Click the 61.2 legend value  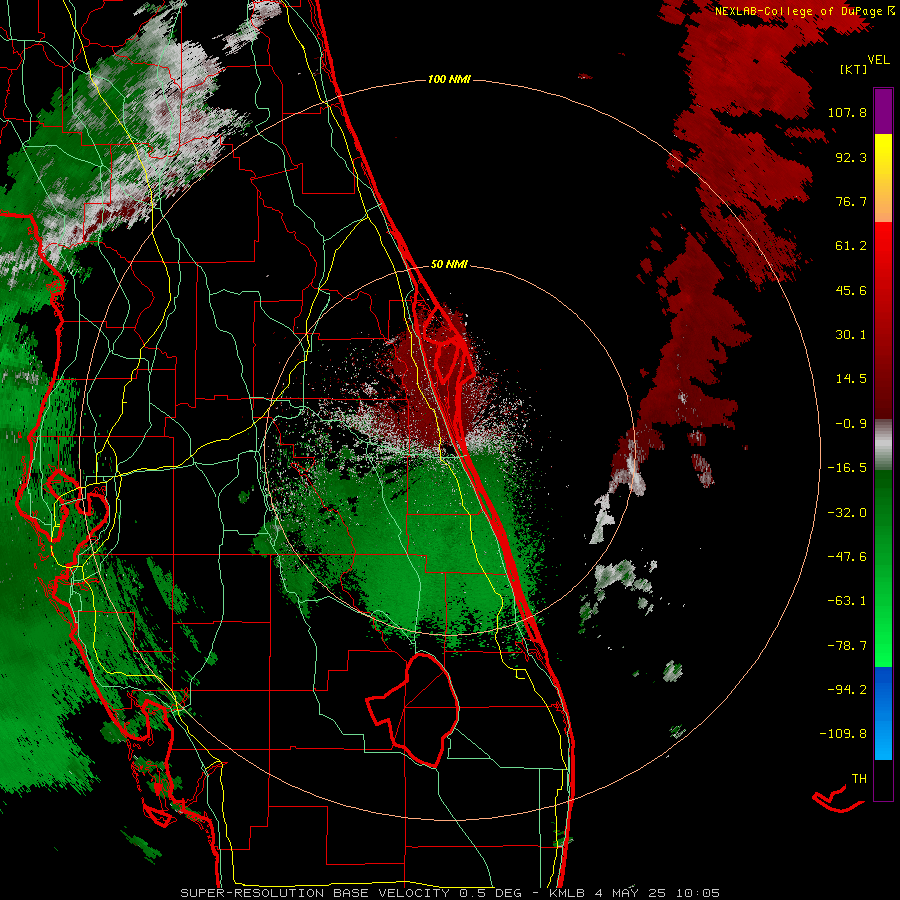(x=851, y=246)
